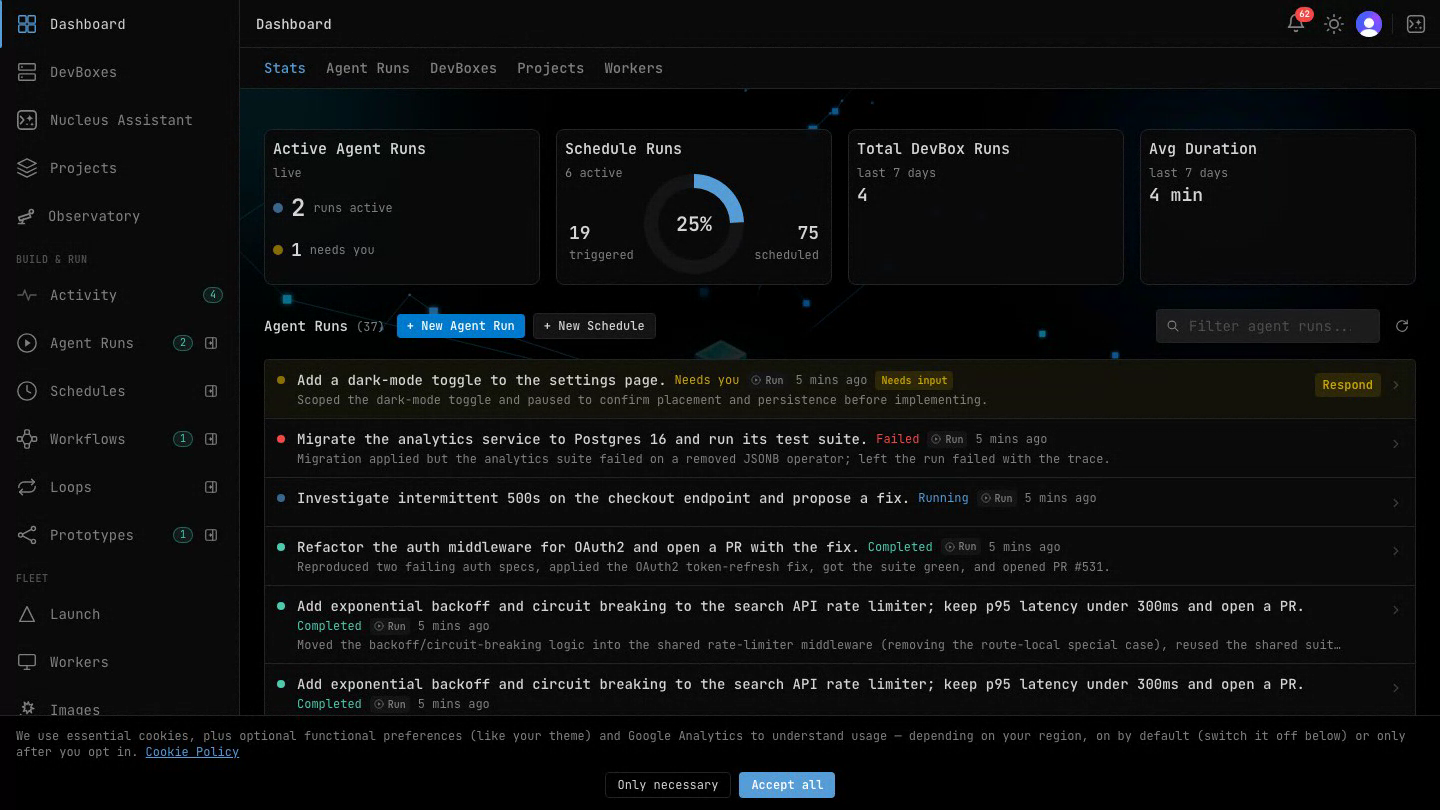Choose Only necessary cookies
Screen dimensions: 1440x810
tap(668, 785)
